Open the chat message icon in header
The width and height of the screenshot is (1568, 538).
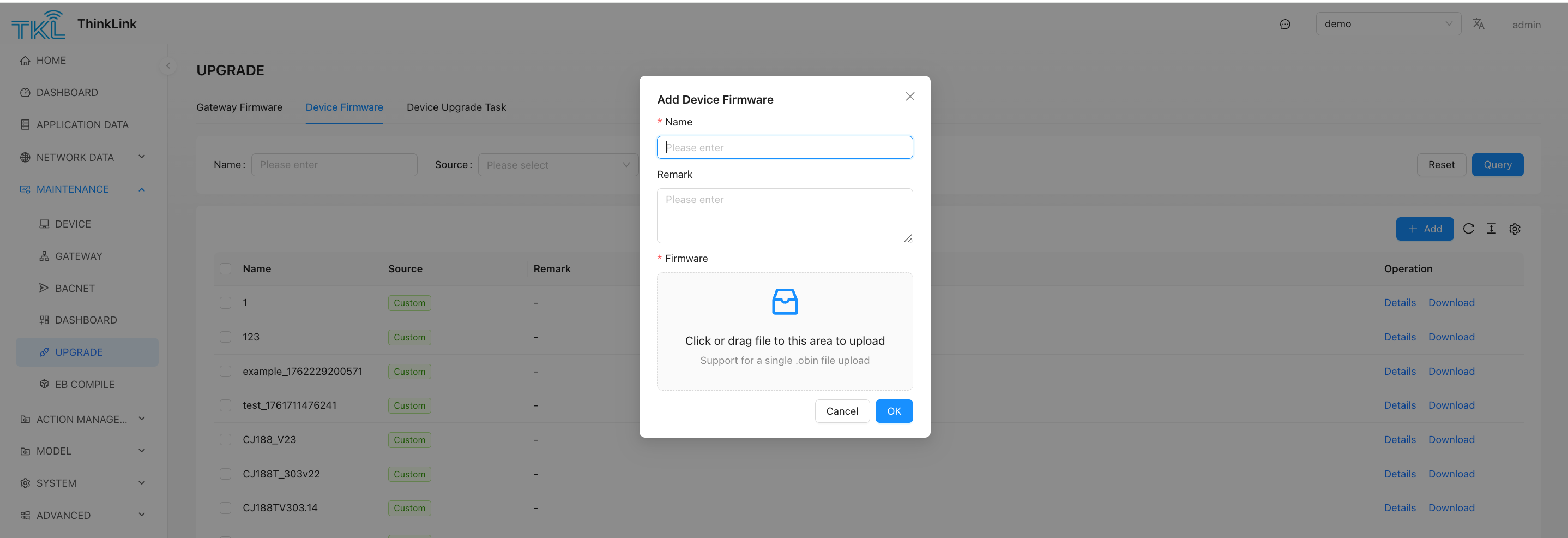coord(1285,25)
